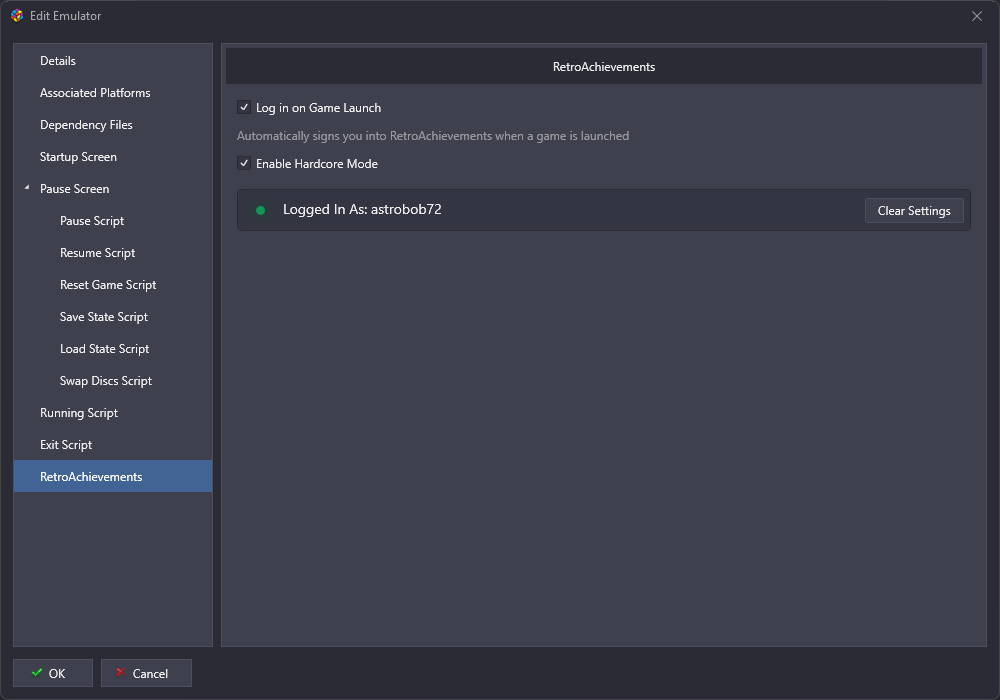Screen dimensions: 1000x700
Task: Choose Save State Script item
Action: pos(113,316)
